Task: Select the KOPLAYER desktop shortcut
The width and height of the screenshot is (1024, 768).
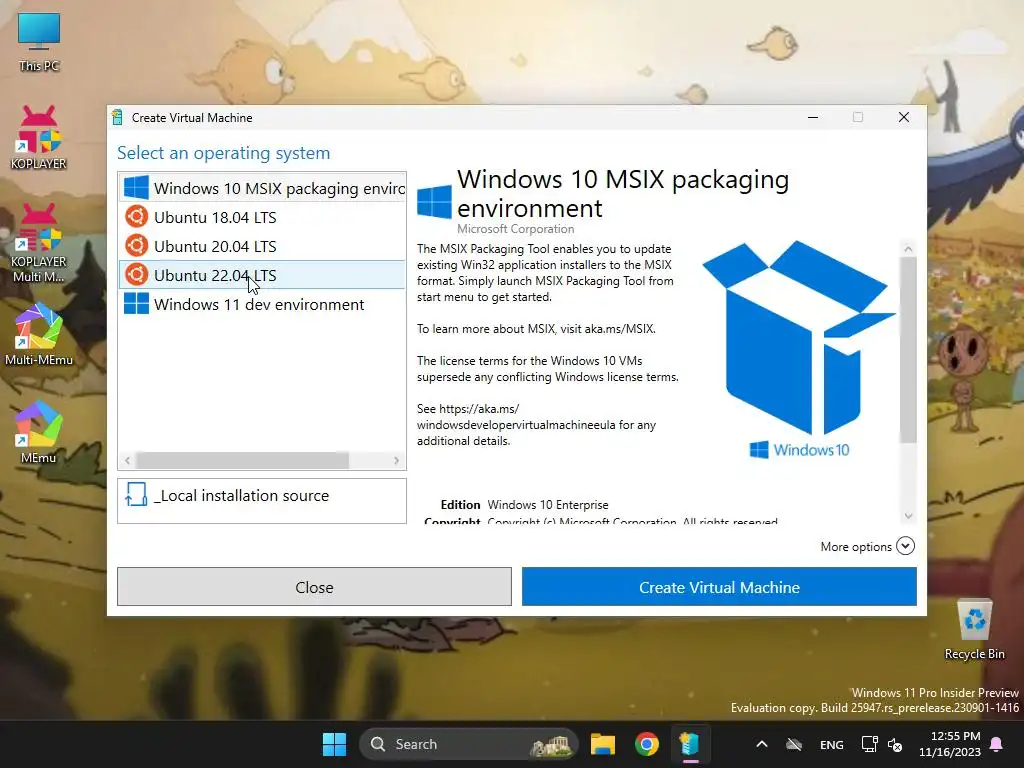Action: [x=39, y=138]
